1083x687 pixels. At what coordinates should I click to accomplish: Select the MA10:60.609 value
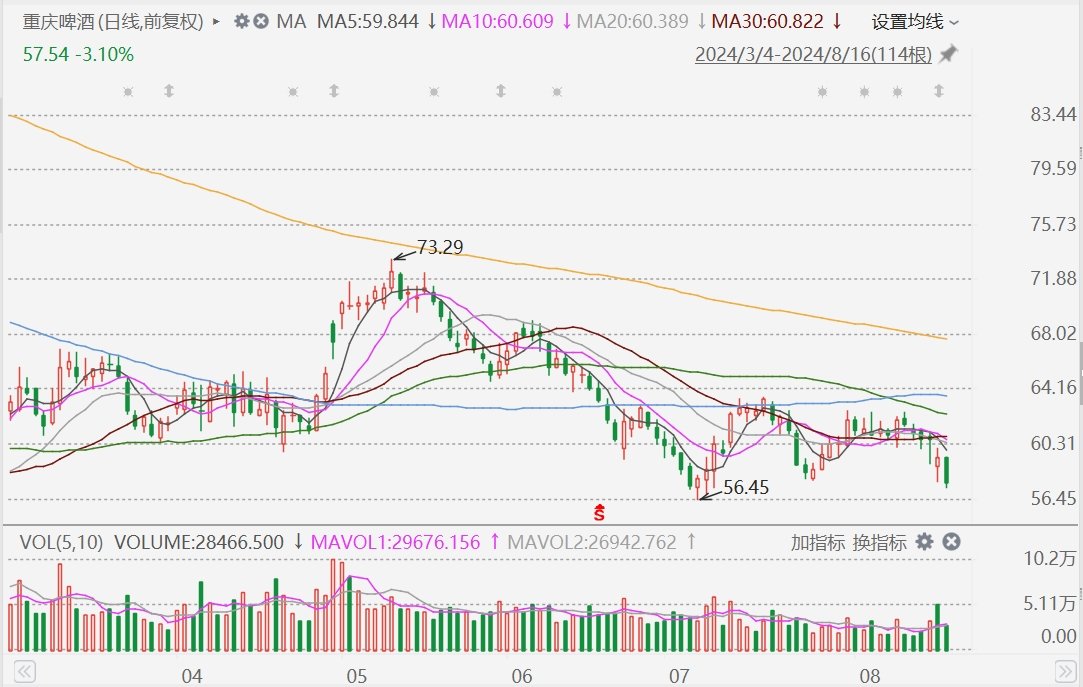pyautogui.click(x=497, y=22)
